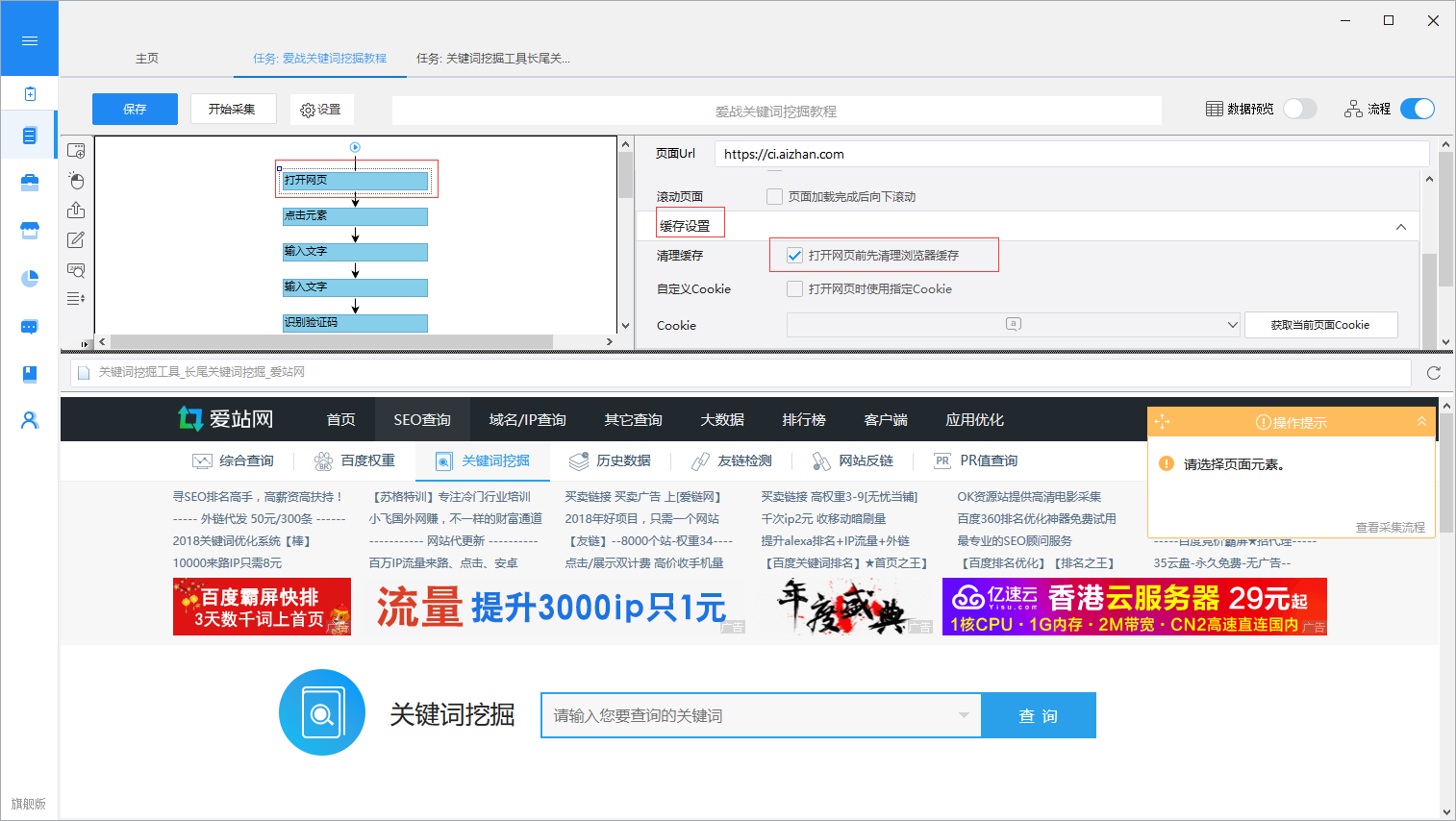
Task: Open 域名/IP查询 navigation menu
Action: pyautogui.click(x=527, y=420)
